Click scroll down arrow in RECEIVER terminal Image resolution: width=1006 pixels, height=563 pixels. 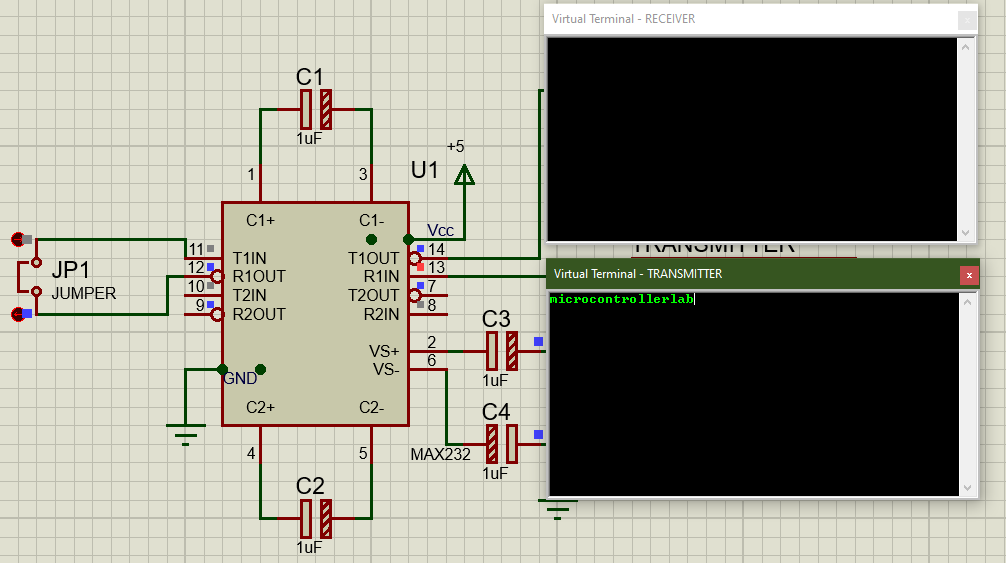(965, 232)
